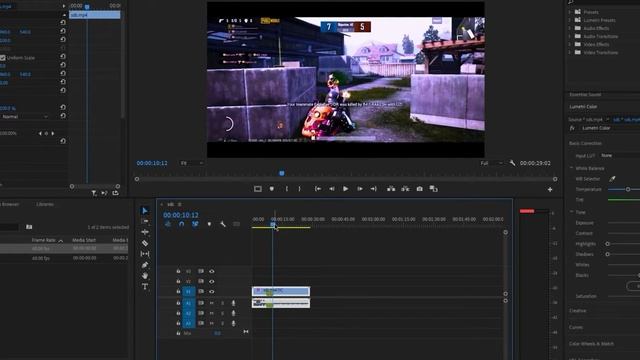Click Add Marker icon in timeline header
Screen dimensions: 640x360
[x=209, y=224]
